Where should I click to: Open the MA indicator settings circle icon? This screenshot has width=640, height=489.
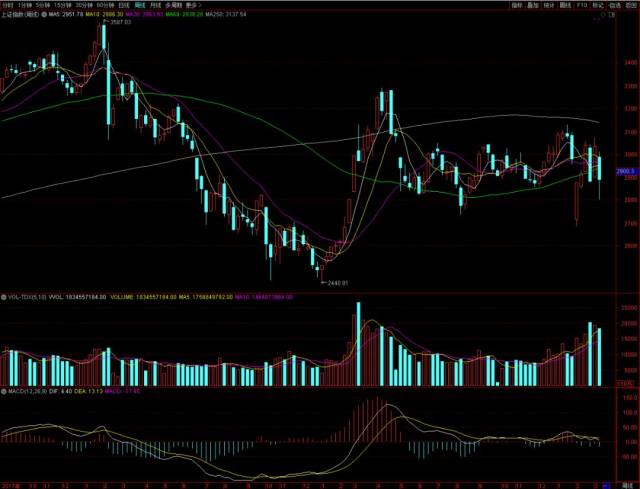click(44, 14)
